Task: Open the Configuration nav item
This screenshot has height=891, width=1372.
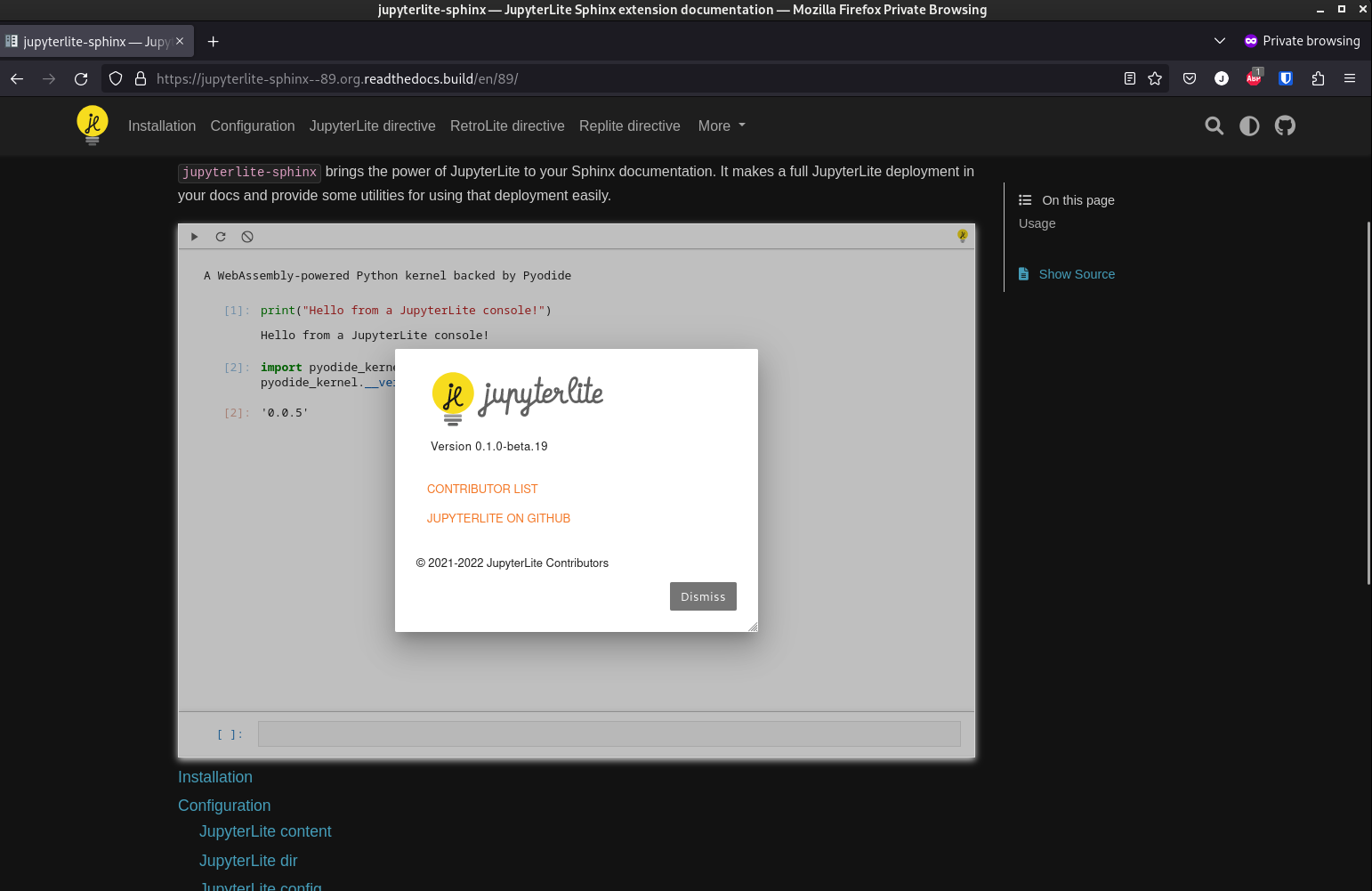Action: coord(253,126)
